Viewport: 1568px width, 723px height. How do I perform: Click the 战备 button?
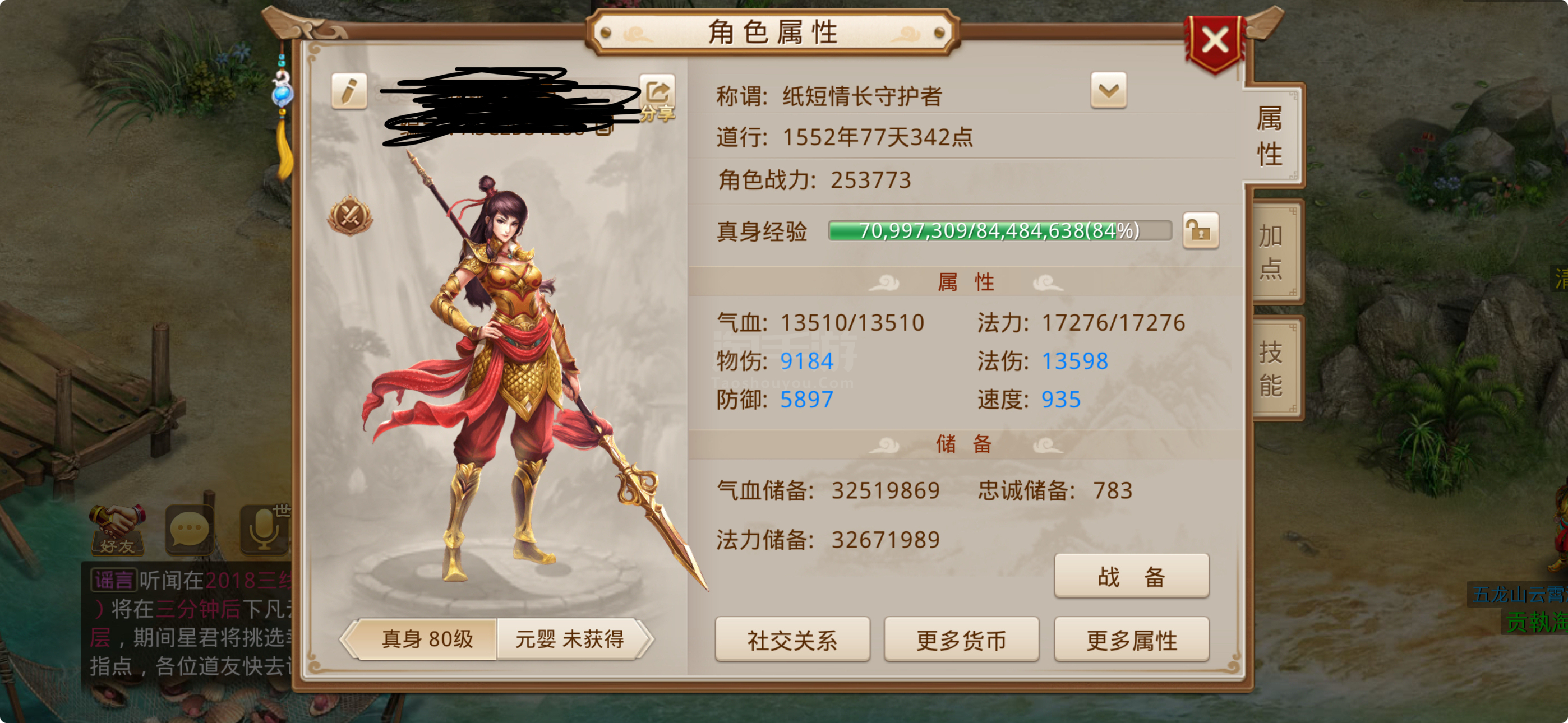coord(1131,576)
